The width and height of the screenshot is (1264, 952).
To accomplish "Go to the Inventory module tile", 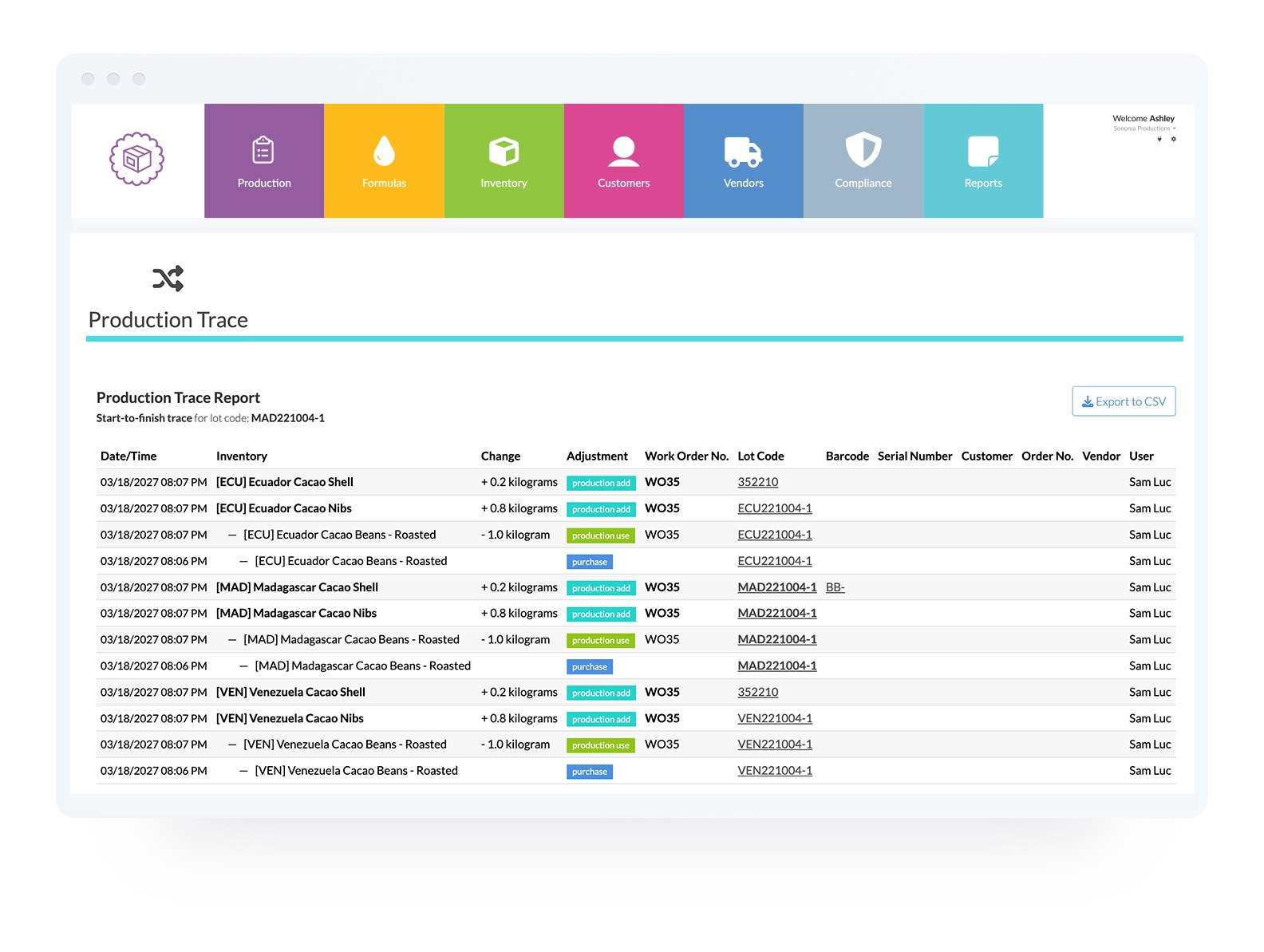I will 504,160.
